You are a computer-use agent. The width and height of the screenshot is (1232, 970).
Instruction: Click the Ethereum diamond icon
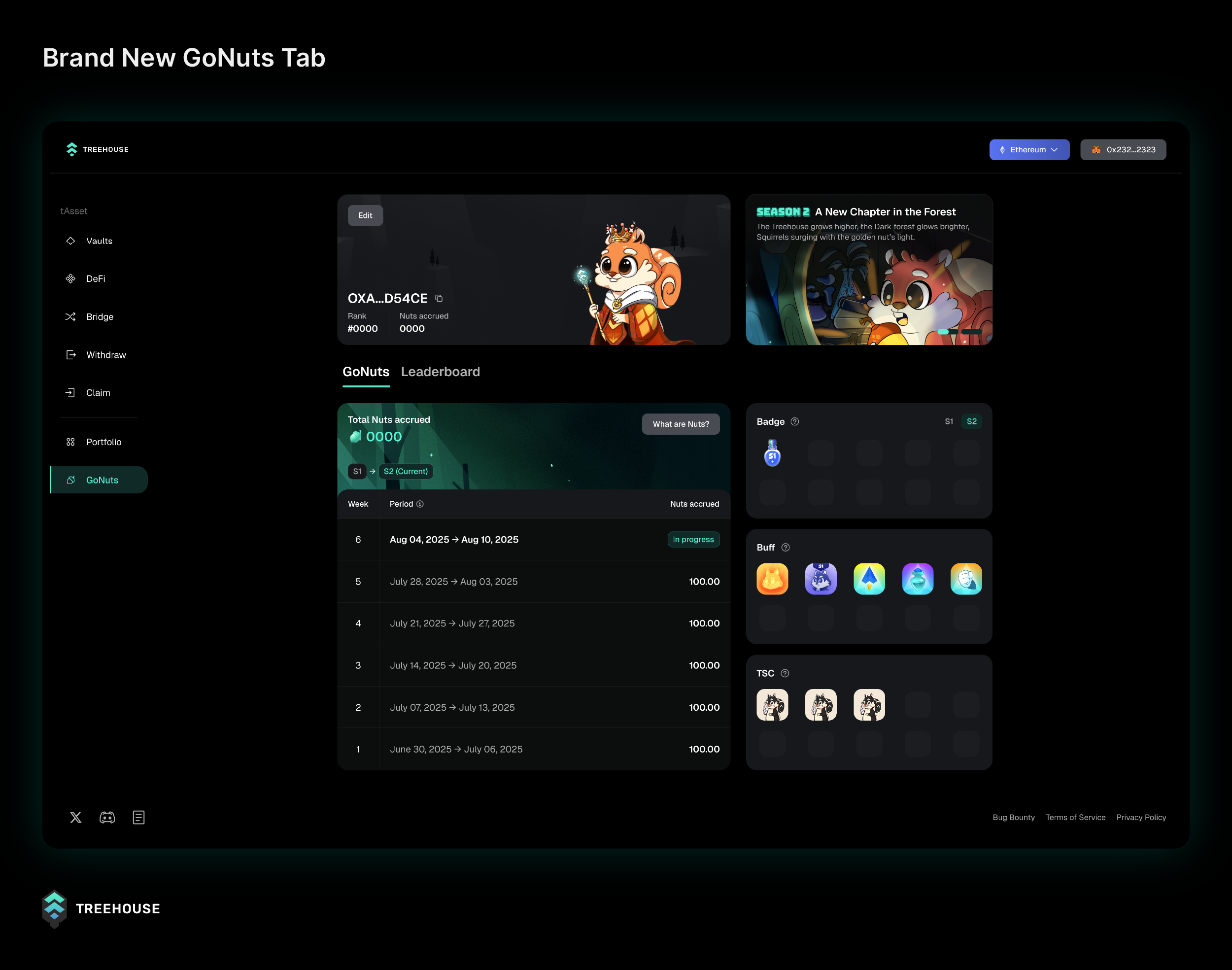(x=1002, y=150)
